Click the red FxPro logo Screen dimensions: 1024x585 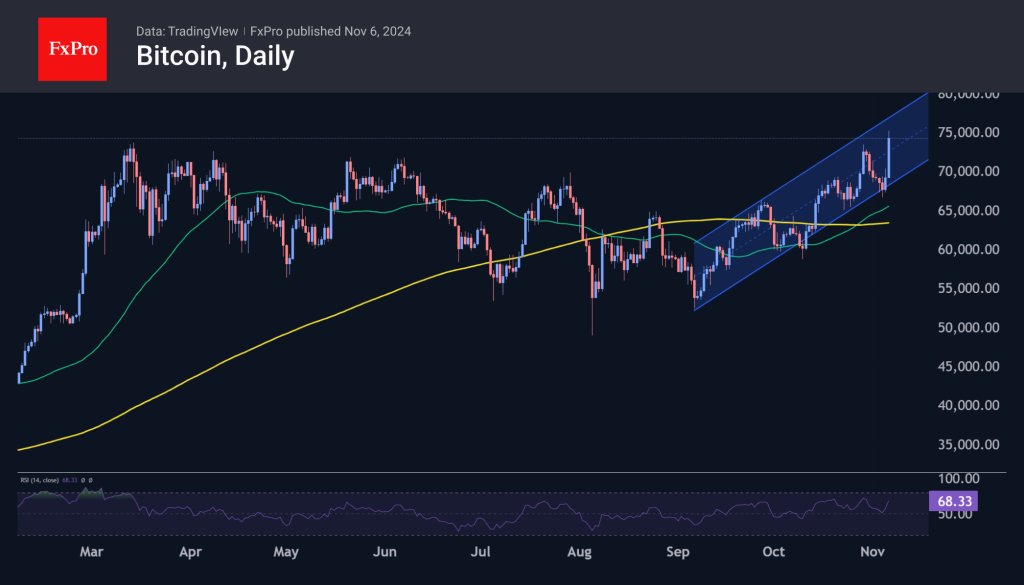click(x=72, y=47)
